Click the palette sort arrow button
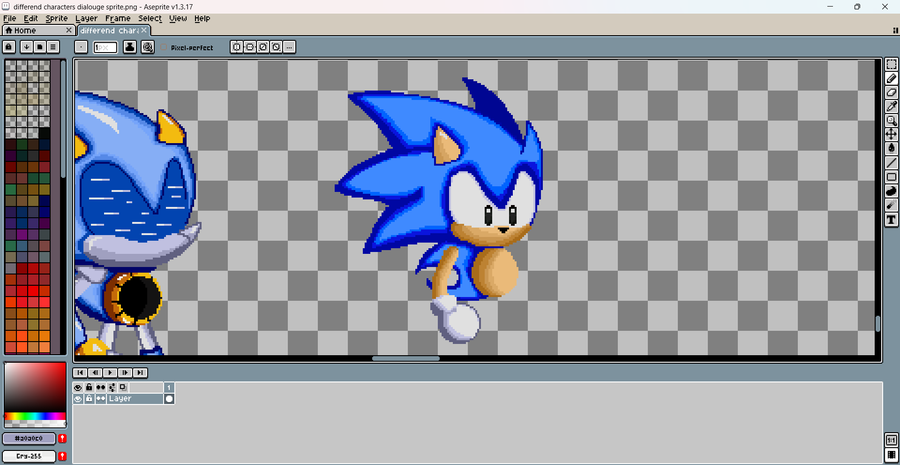The width and height of the screenshot is (900, 465). [x=26, y=47]
